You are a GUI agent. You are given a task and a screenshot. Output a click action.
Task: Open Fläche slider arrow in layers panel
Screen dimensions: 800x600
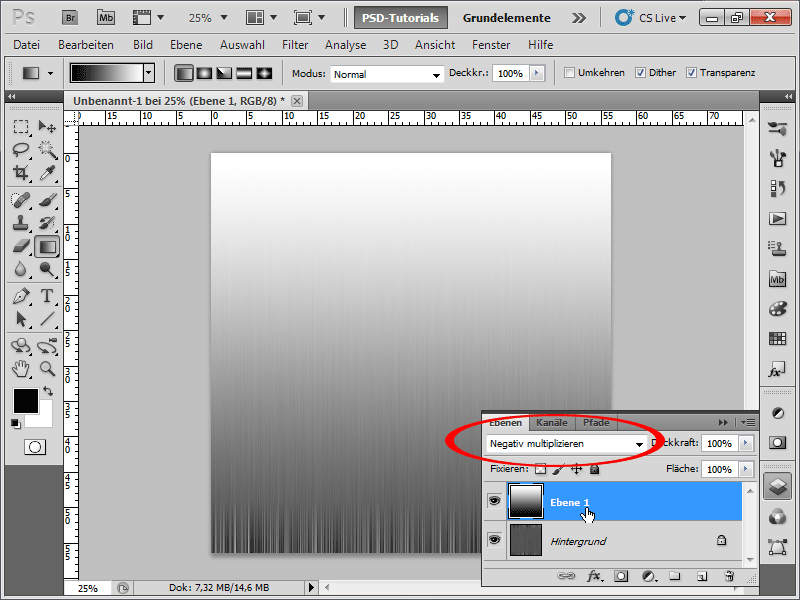746,468
